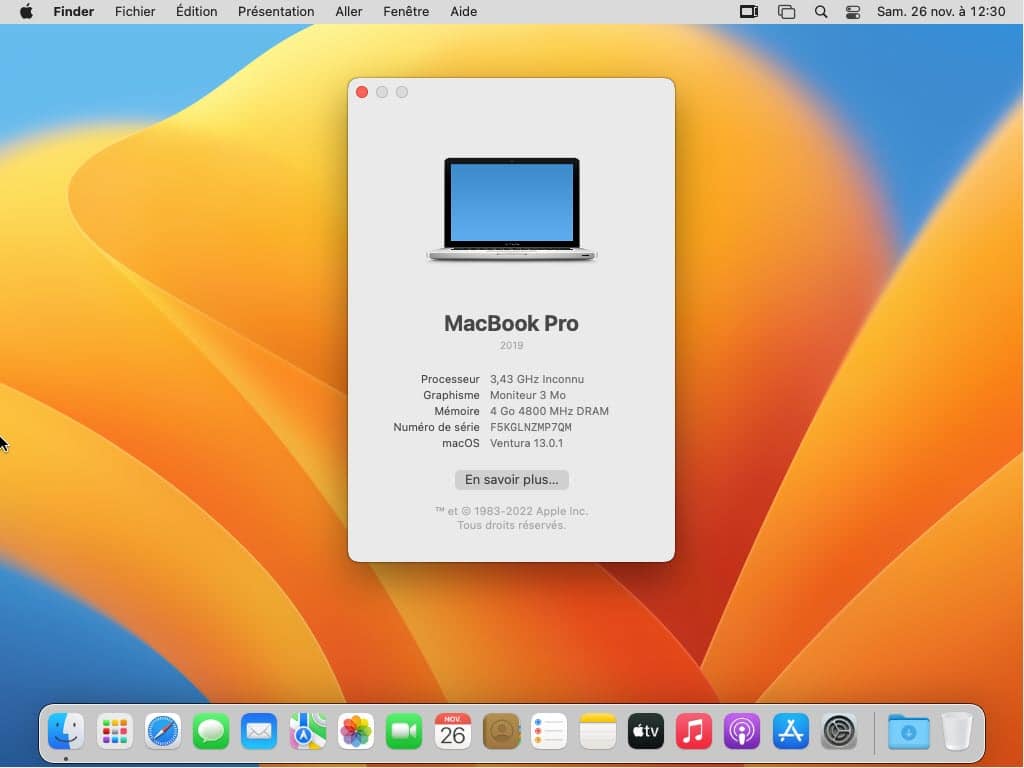Viewport: 1024px width, 768px height.
Task: Start FaceTime from the Dock
Action: [404, 733]
